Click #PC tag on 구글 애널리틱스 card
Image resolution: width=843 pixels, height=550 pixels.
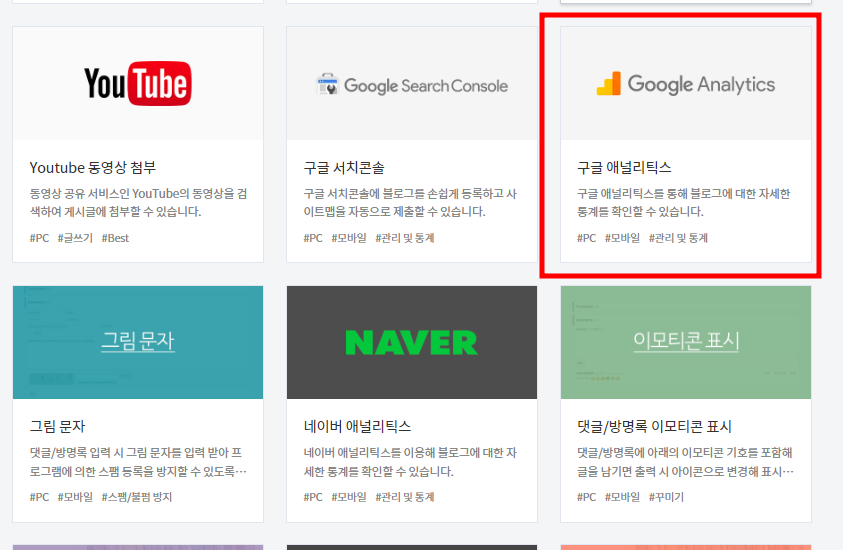click(x=587, y=238)
